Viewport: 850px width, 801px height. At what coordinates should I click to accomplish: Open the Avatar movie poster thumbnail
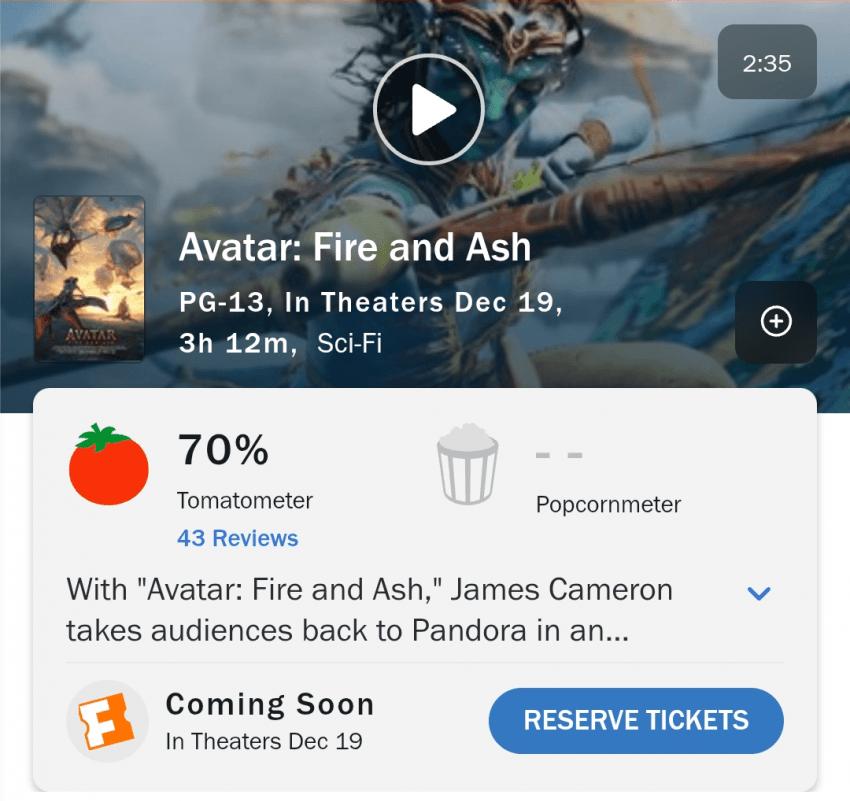click(x=89, y=279)
